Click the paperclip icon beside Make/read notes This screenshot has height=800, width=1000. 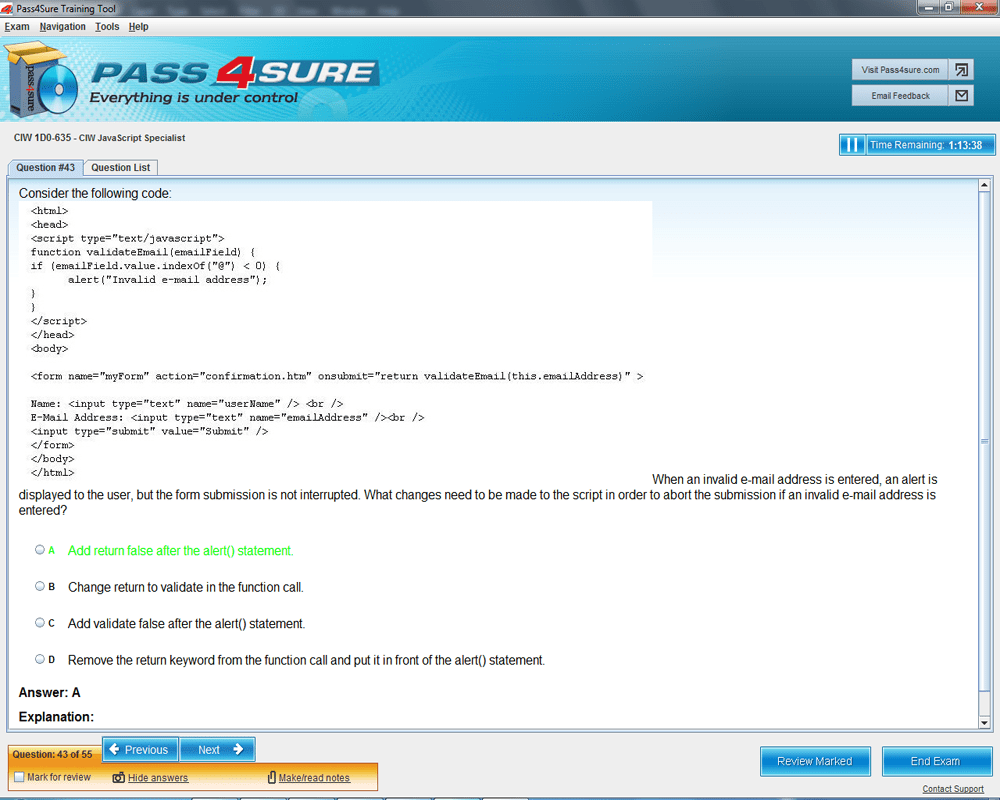(x=272, y=778)
